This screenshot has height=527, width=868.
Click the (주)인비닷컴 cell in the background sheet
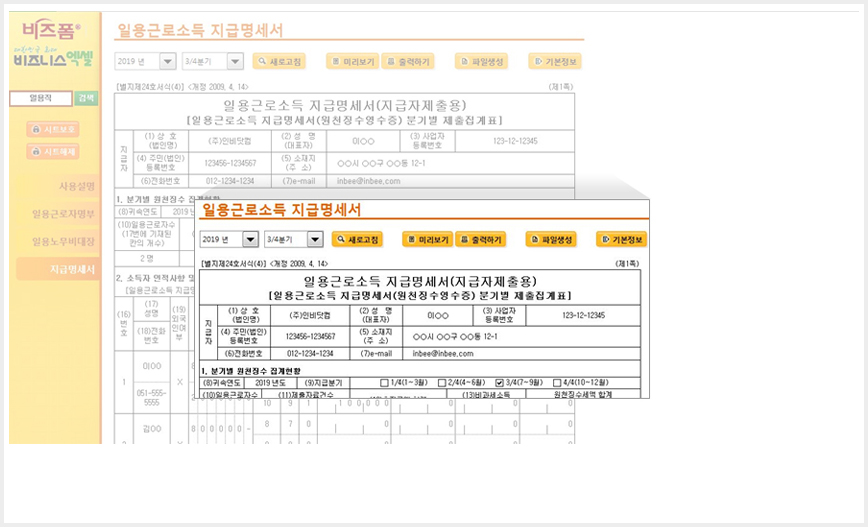230,141
